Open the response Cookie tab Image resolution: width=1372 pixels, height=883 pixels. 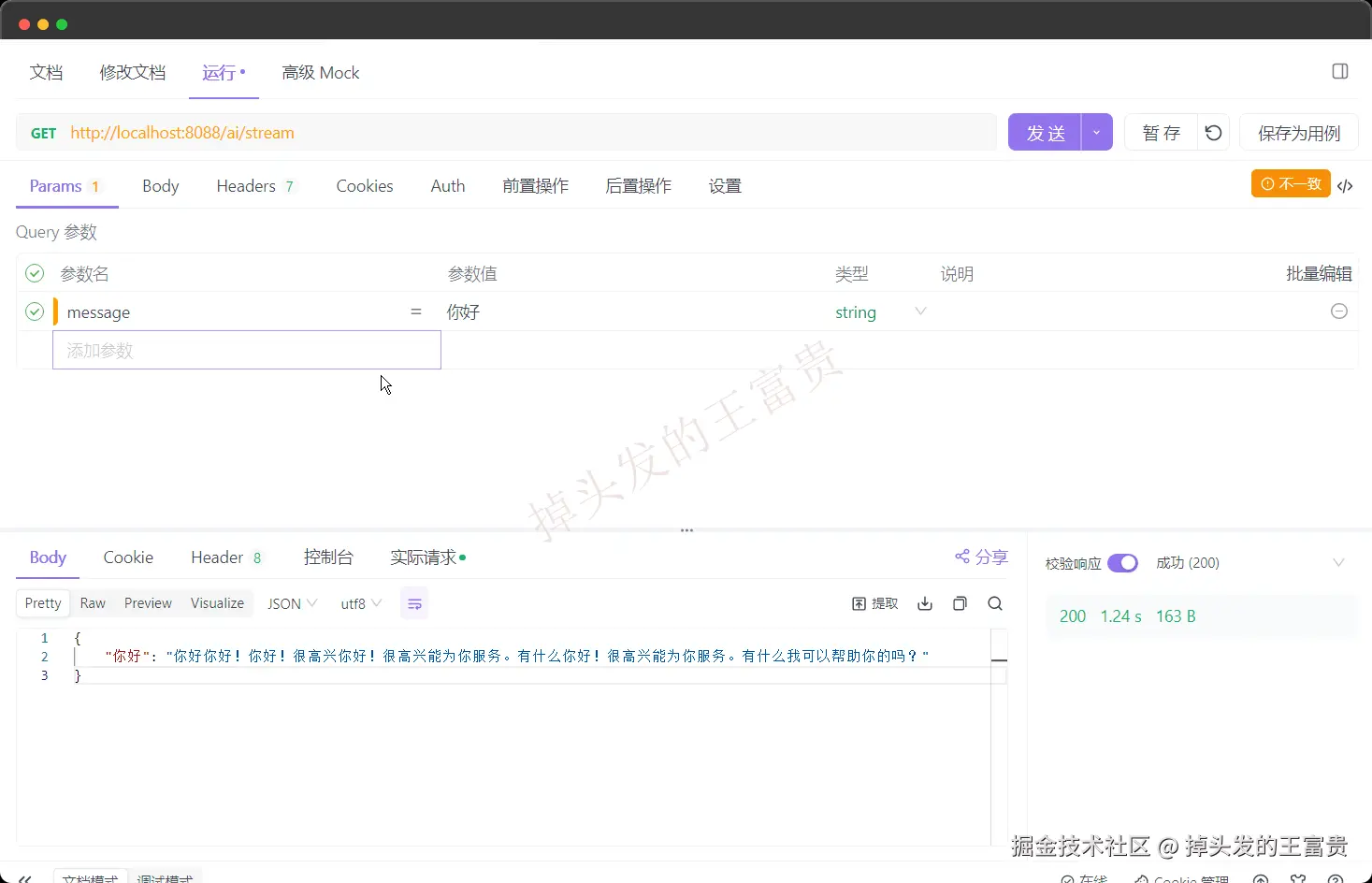[x=128, y=557]
